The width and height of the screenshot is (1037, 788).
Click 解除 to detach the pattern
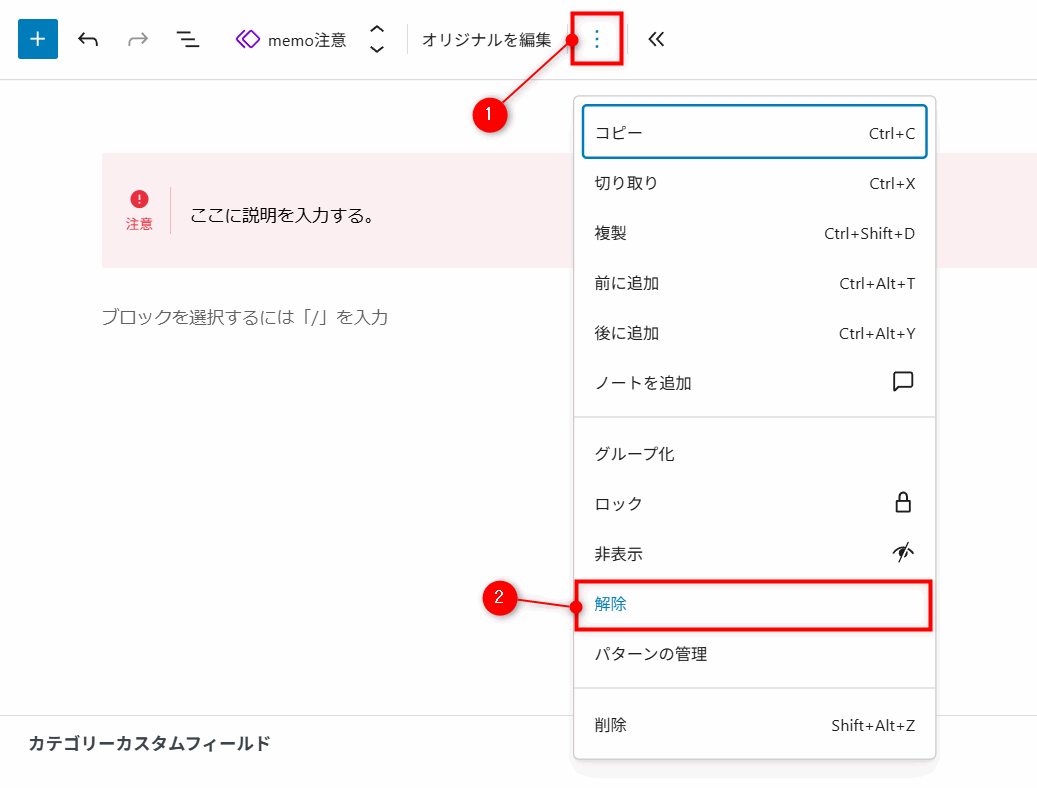tap(754, 604)
